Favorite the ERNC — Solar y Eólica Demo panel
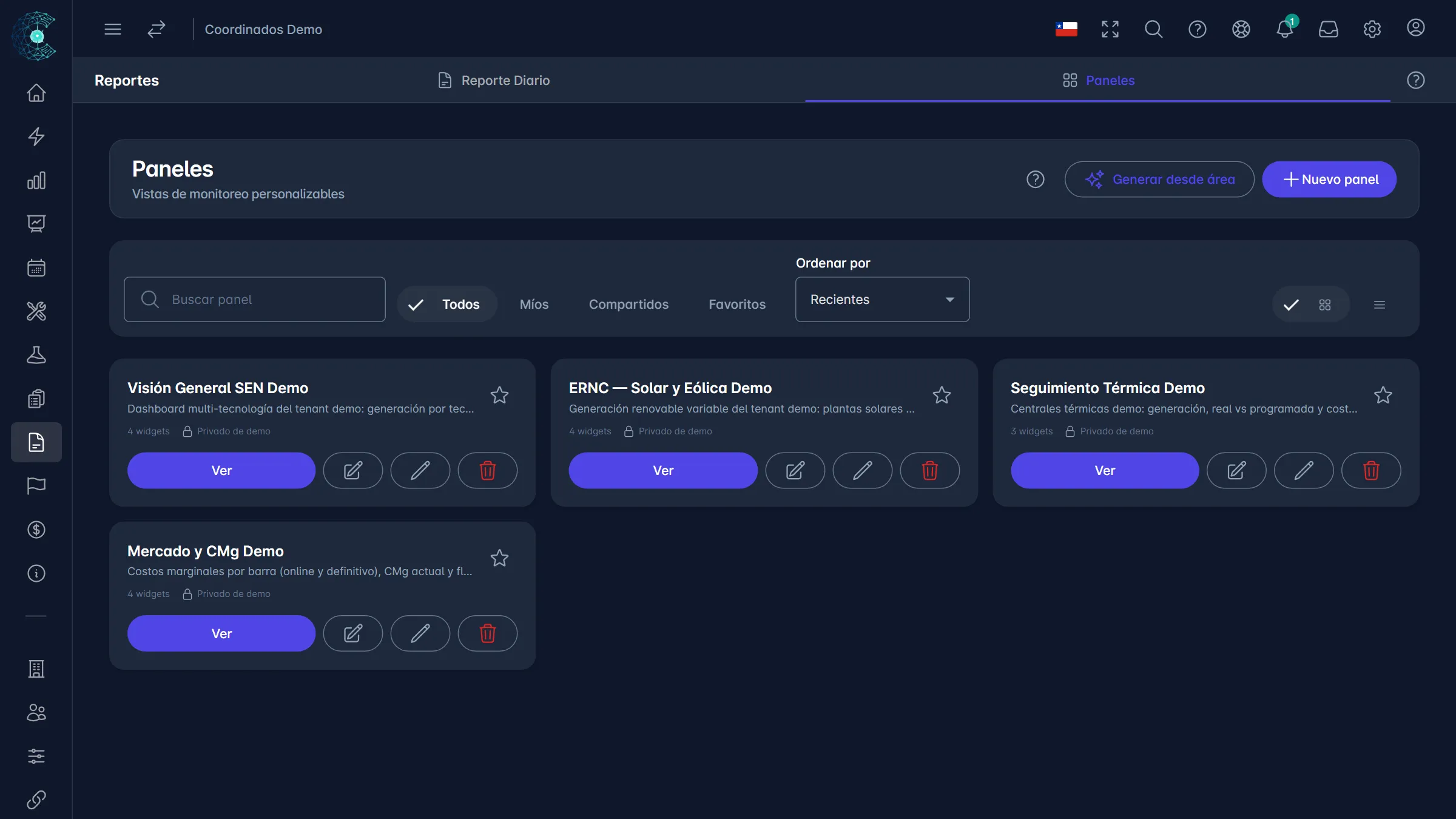 (942, 396)
